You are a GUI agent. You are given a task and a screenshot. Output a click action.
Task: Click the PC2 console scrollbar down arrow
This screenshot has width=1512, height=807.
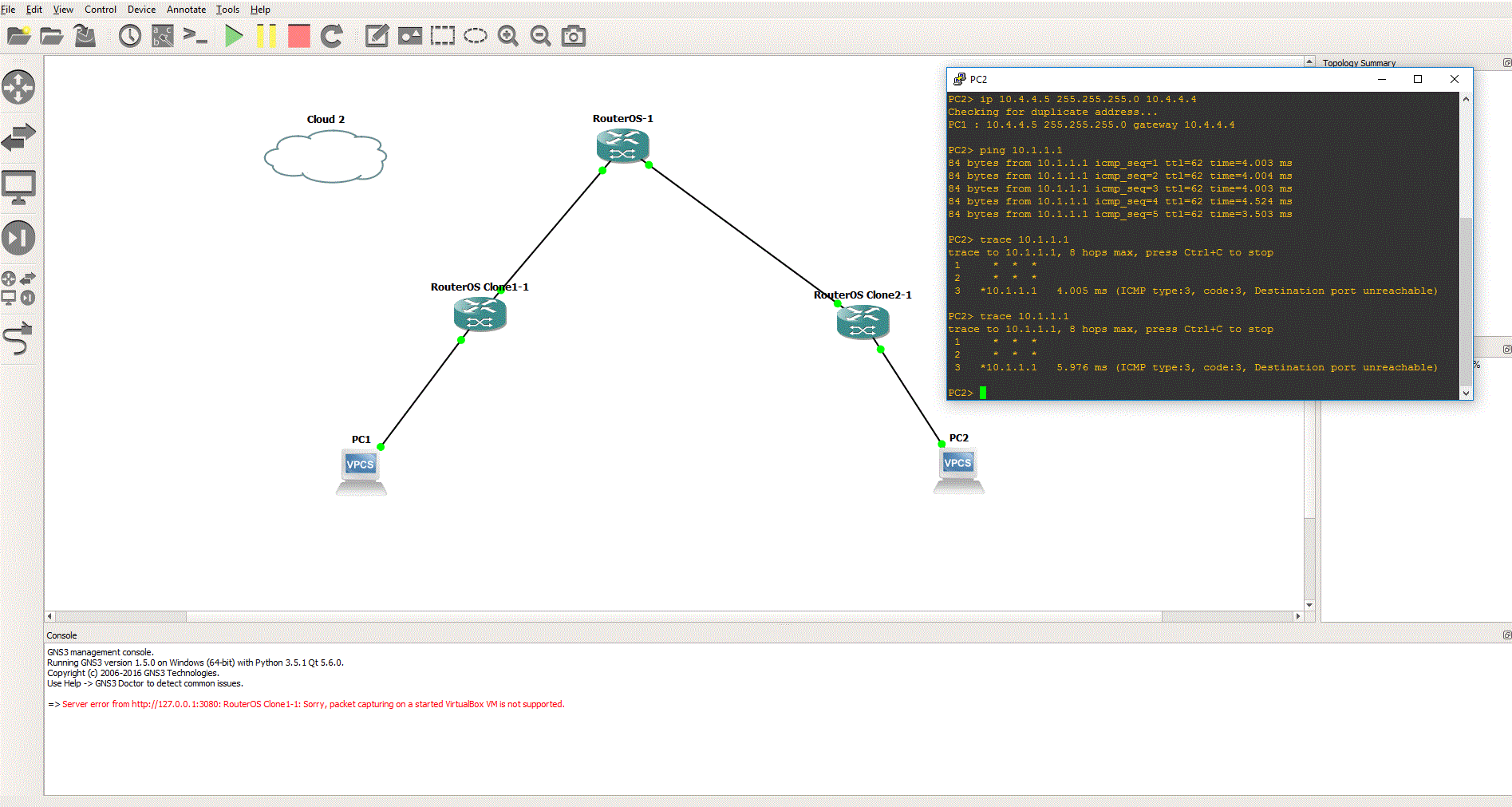pyautogui.click(x=1466, y=393)
